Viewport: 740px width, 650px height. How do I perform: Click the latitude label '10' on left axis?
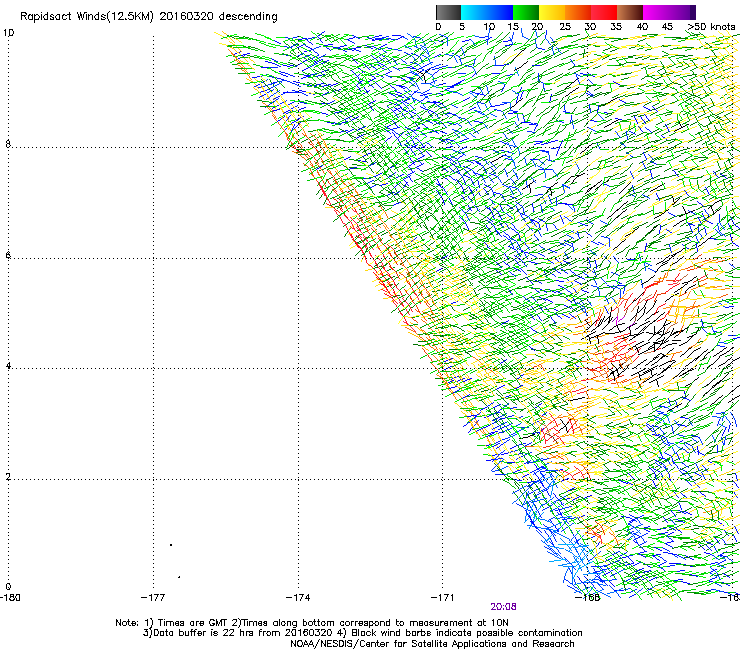coord(8,33)
